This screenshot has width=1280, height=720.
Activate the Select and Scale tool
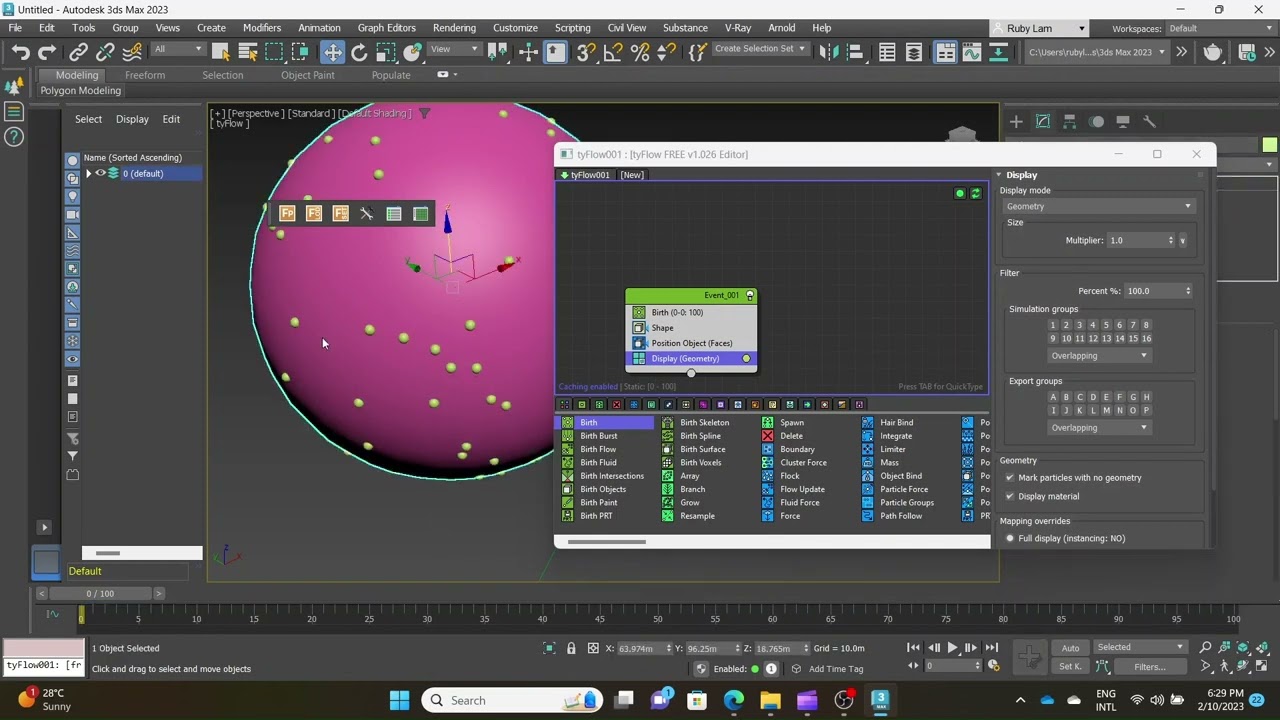[386, 53]
